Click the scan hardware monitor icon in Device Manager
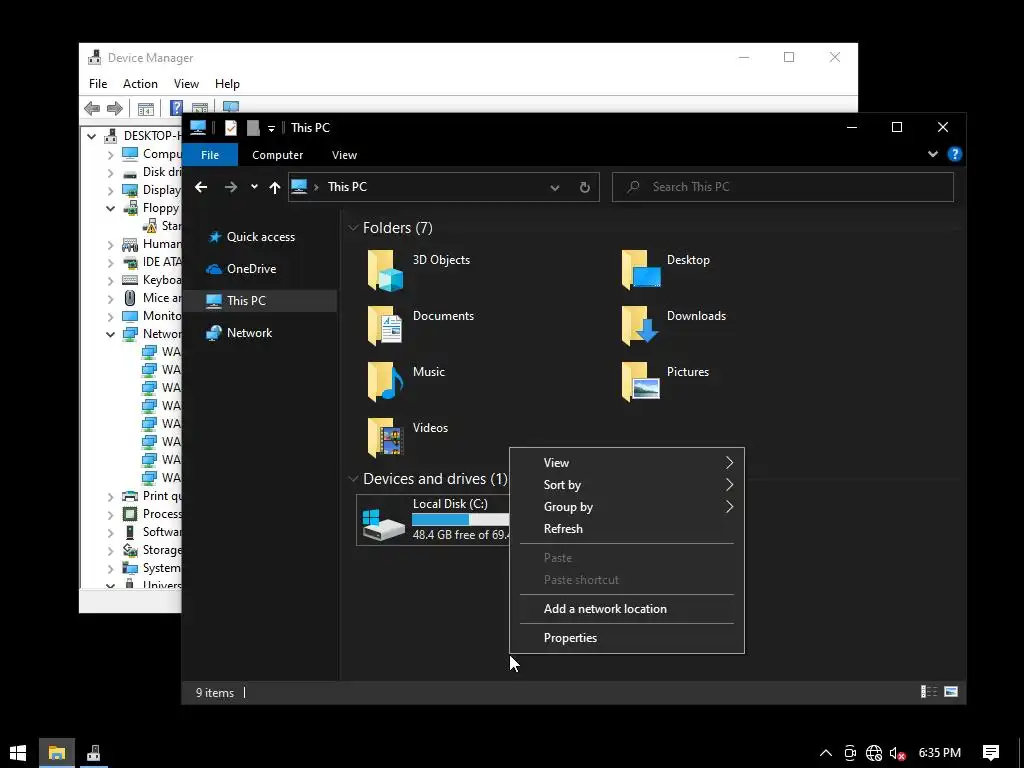Image resolution: width=1024 pixels, height=768 pixels. 231,106
